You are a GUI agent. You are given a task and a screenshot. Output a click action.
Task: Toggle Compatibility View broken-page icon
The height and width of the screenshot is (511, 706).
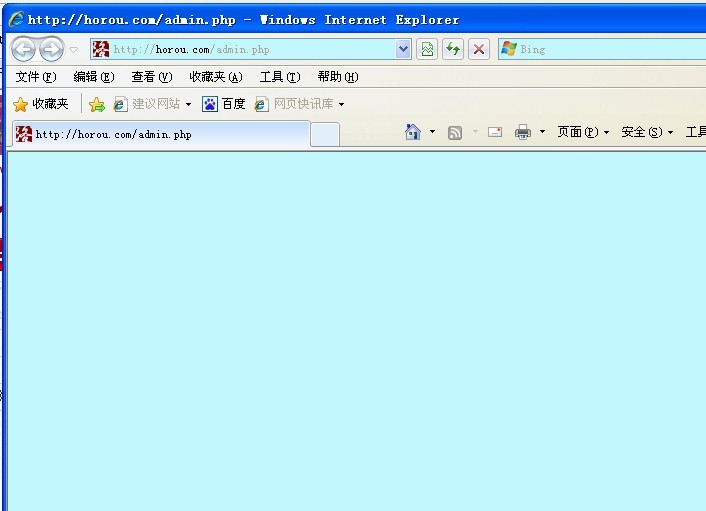(427, 49)
